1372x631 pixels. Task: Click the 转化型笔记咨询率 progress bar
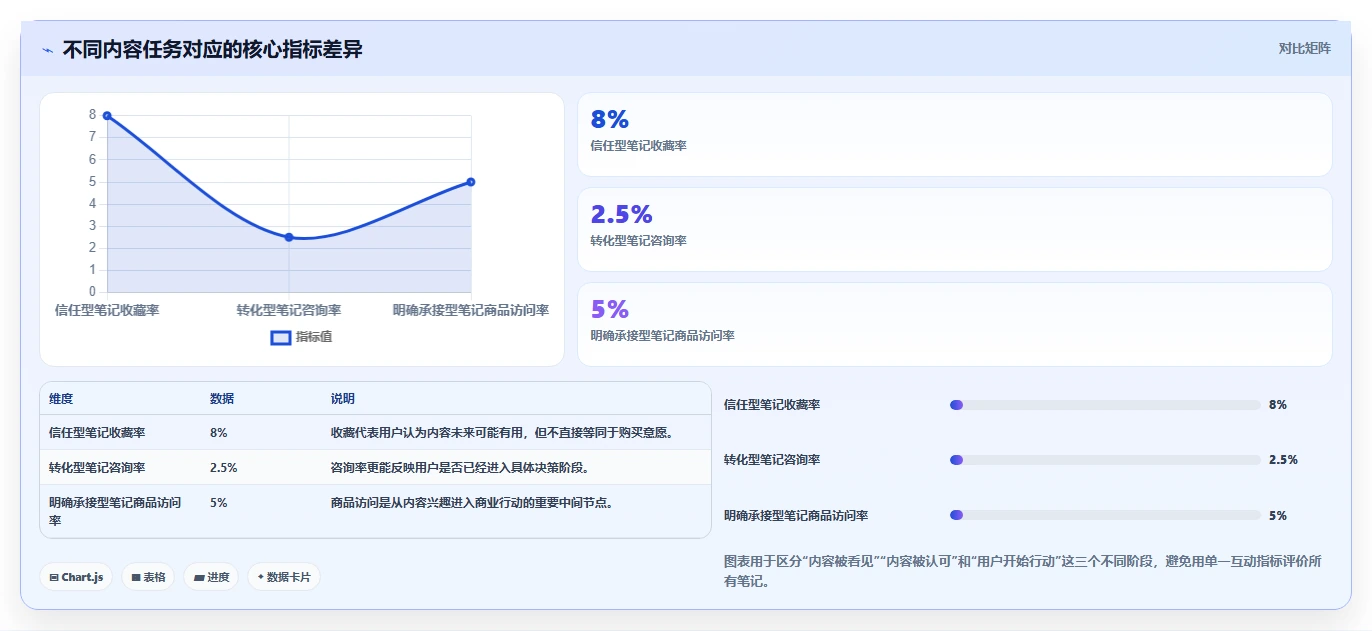tap(1105, 460)
